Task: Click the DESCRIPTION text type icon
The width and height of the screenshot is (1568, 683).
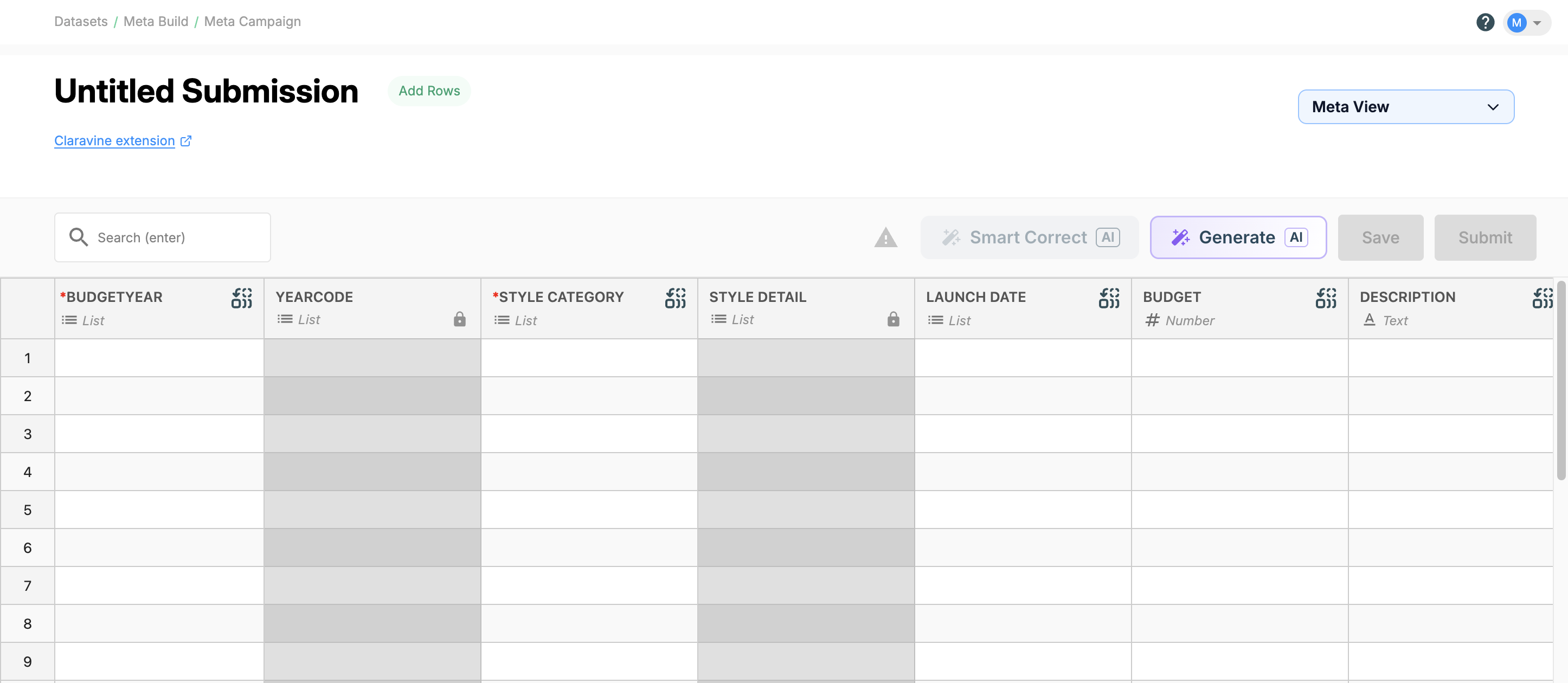Action: coord(1369,320)
